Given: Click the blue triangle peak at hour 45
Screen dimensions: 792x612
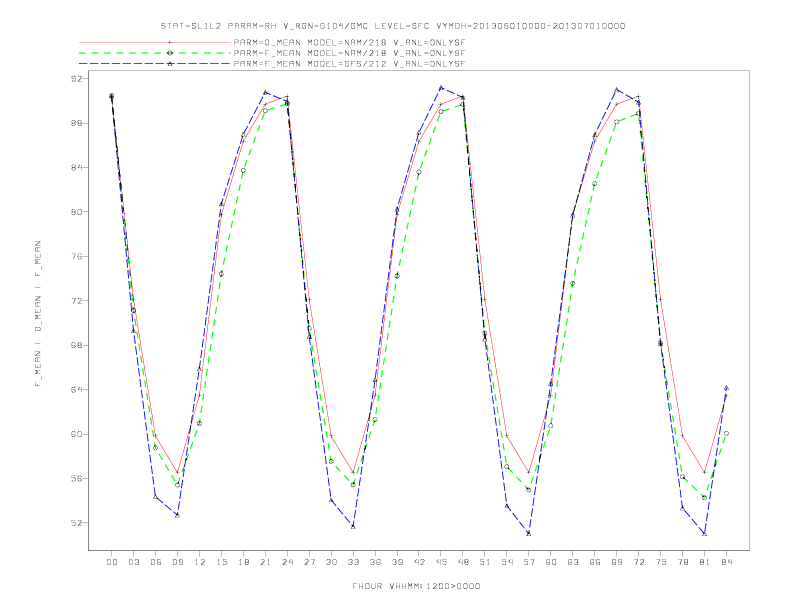Looking at the screenshot, I should [441, 88].
